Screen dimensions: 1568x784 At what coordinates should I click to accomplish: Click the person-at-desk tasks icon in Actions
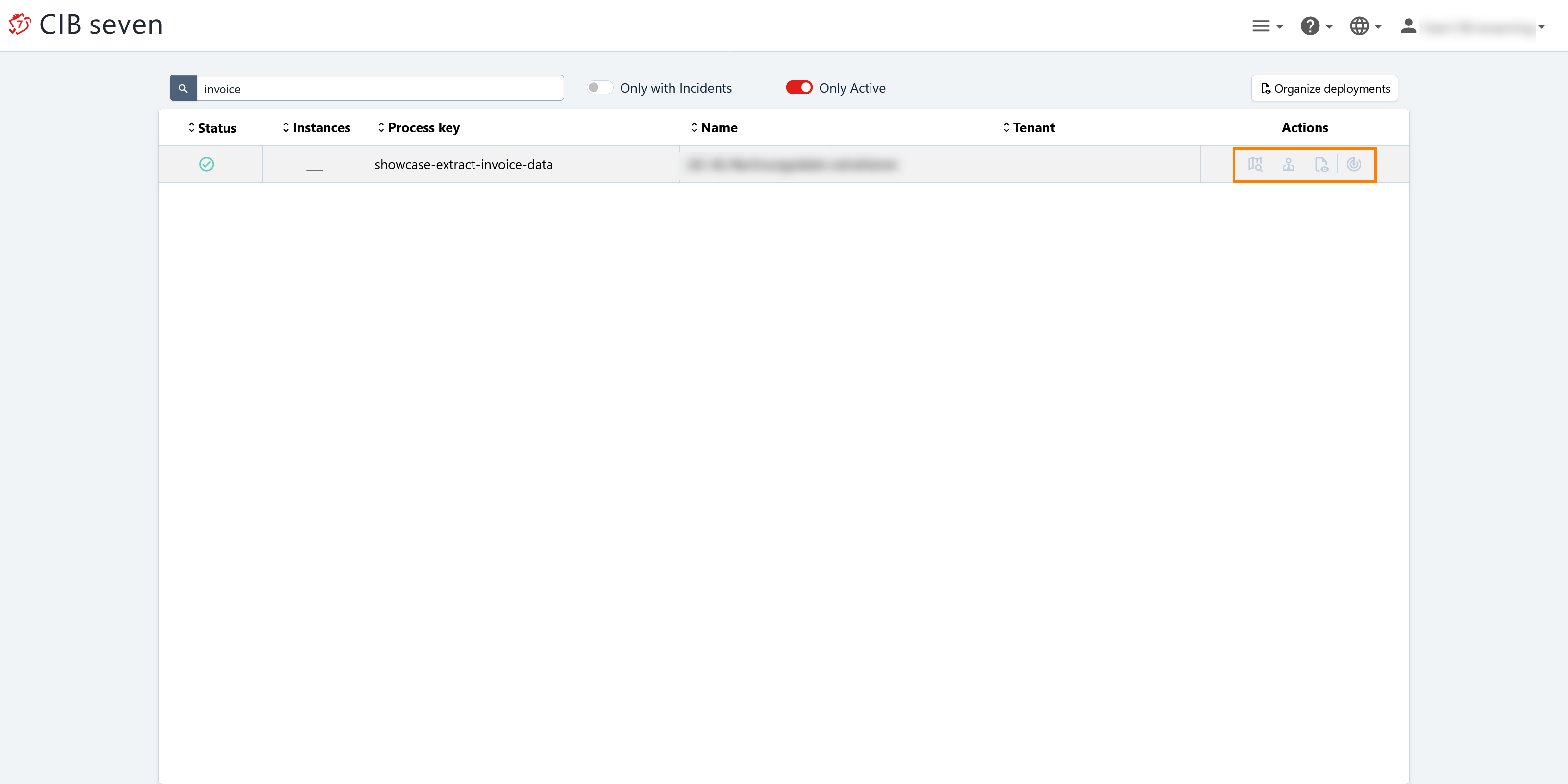tap(1288, 164)
